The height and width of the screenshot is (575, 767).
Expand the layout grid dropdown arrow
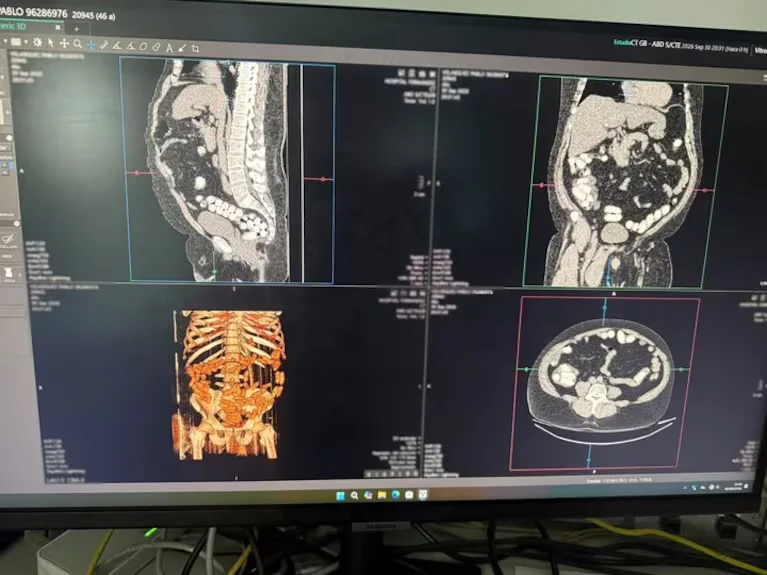[x=25, y=43]
